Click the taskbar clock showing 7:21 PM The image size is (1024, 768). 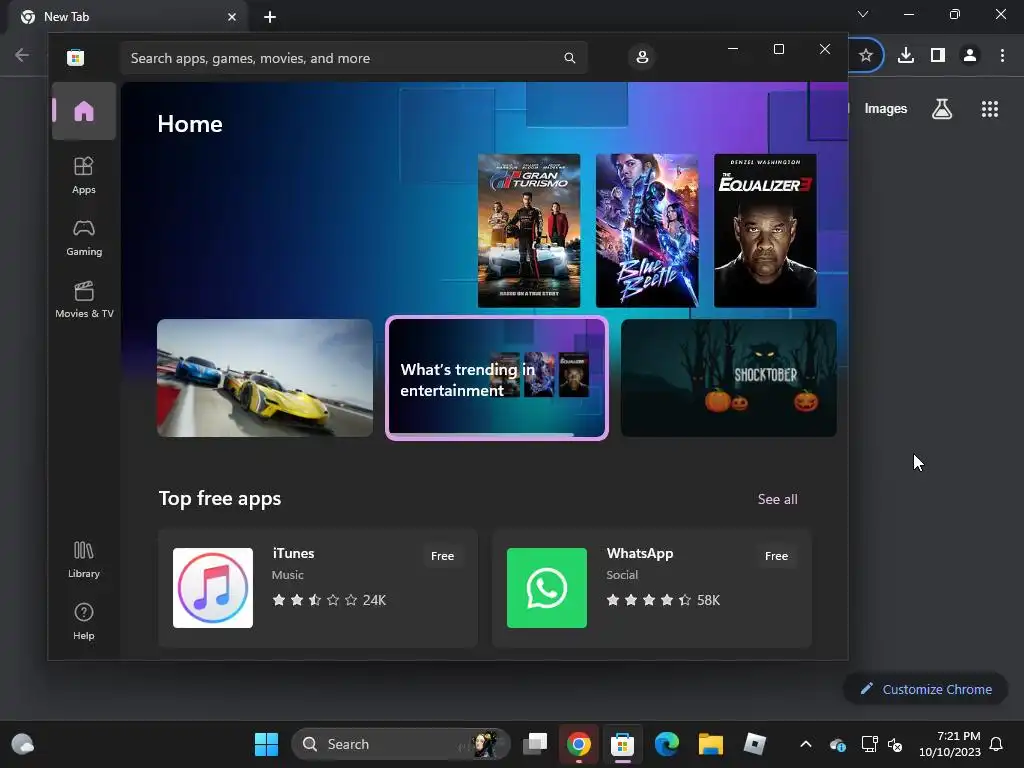(950, 744)
